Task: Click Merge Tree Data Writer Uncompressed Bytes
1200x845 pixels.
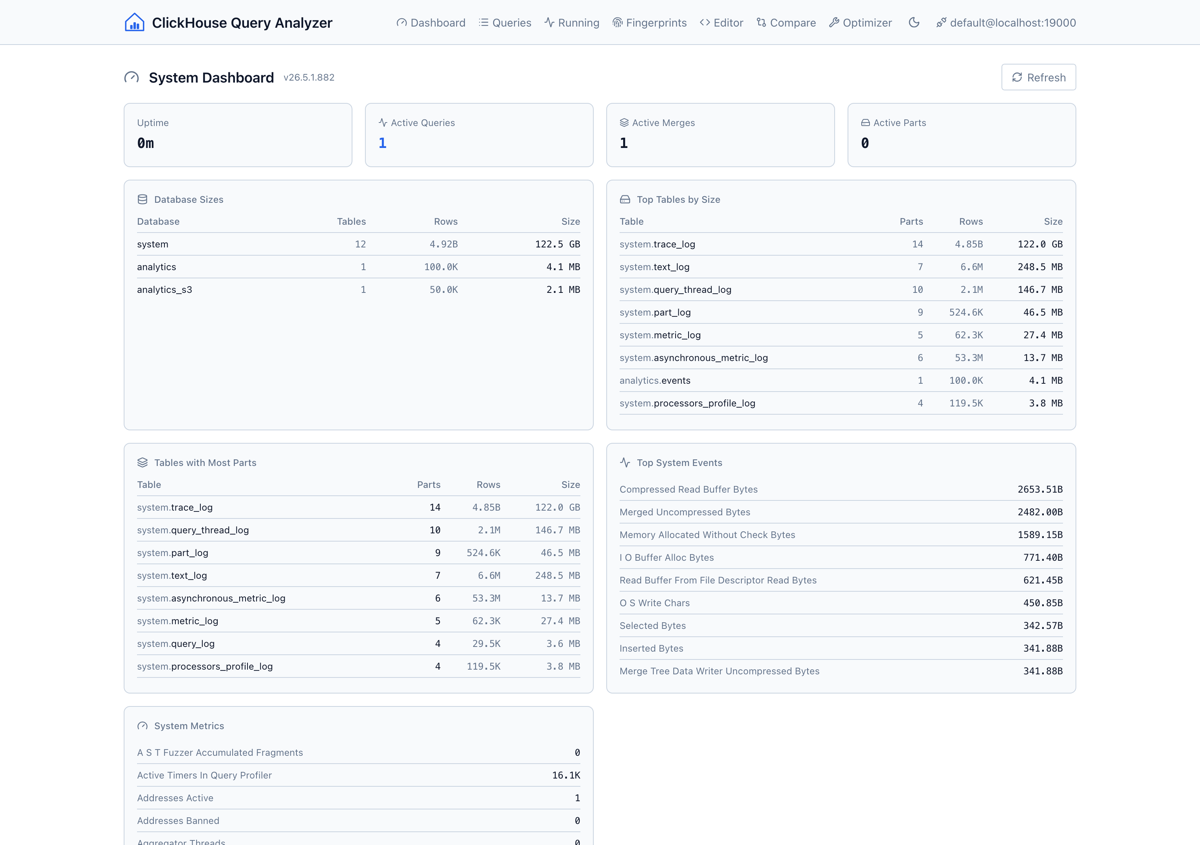Action: click(841, 671)
